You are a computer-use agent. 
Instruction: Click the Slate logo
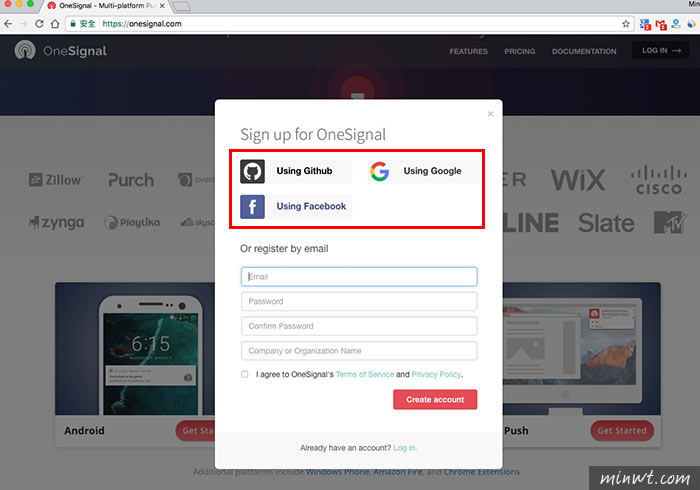(x=606, y=223)
